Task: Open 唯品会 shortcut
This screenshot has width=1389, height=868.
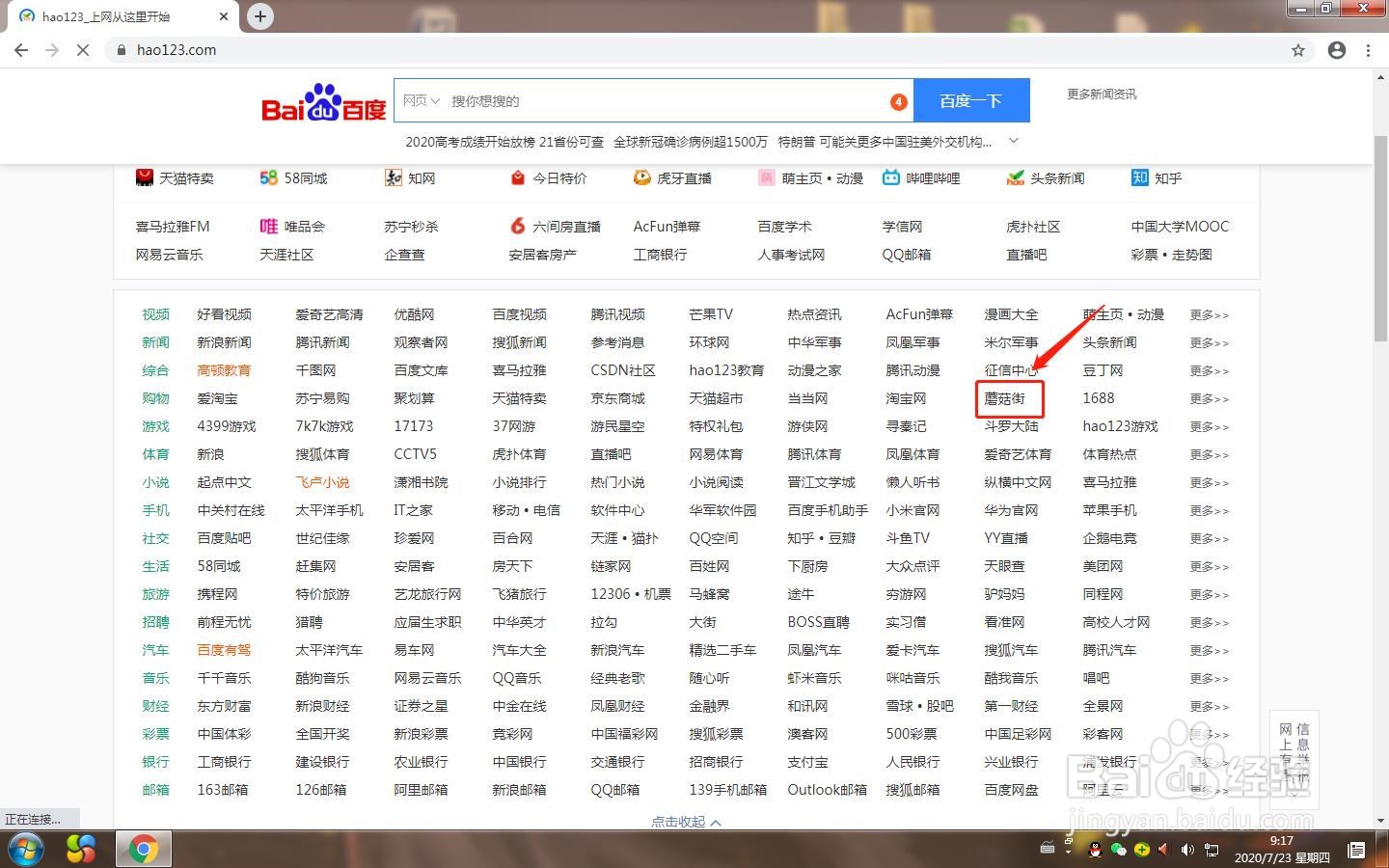Action: pyautogui.click(x=292, y=227)
